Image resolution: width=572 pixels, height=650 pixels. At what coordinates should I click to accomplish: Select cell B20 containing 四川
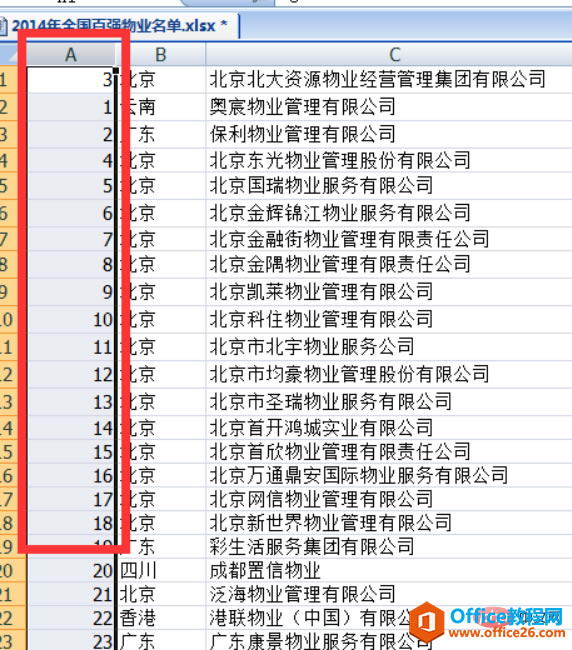(162, 570)
